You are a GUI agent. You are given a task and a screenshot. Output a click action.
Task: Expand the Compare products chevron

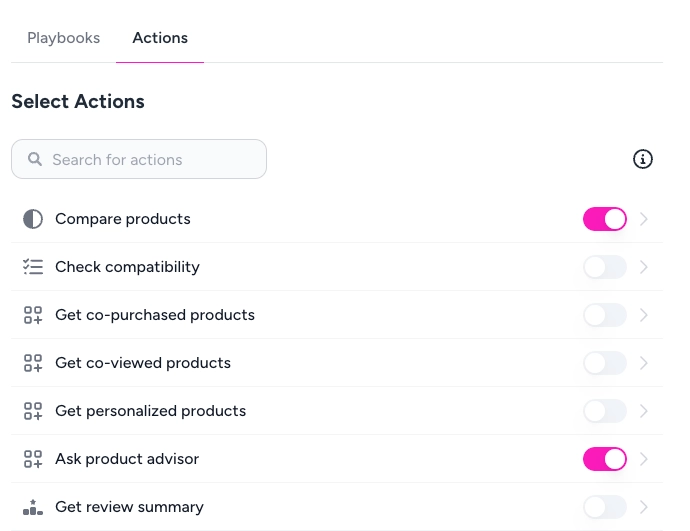click(x=644, y=219)
